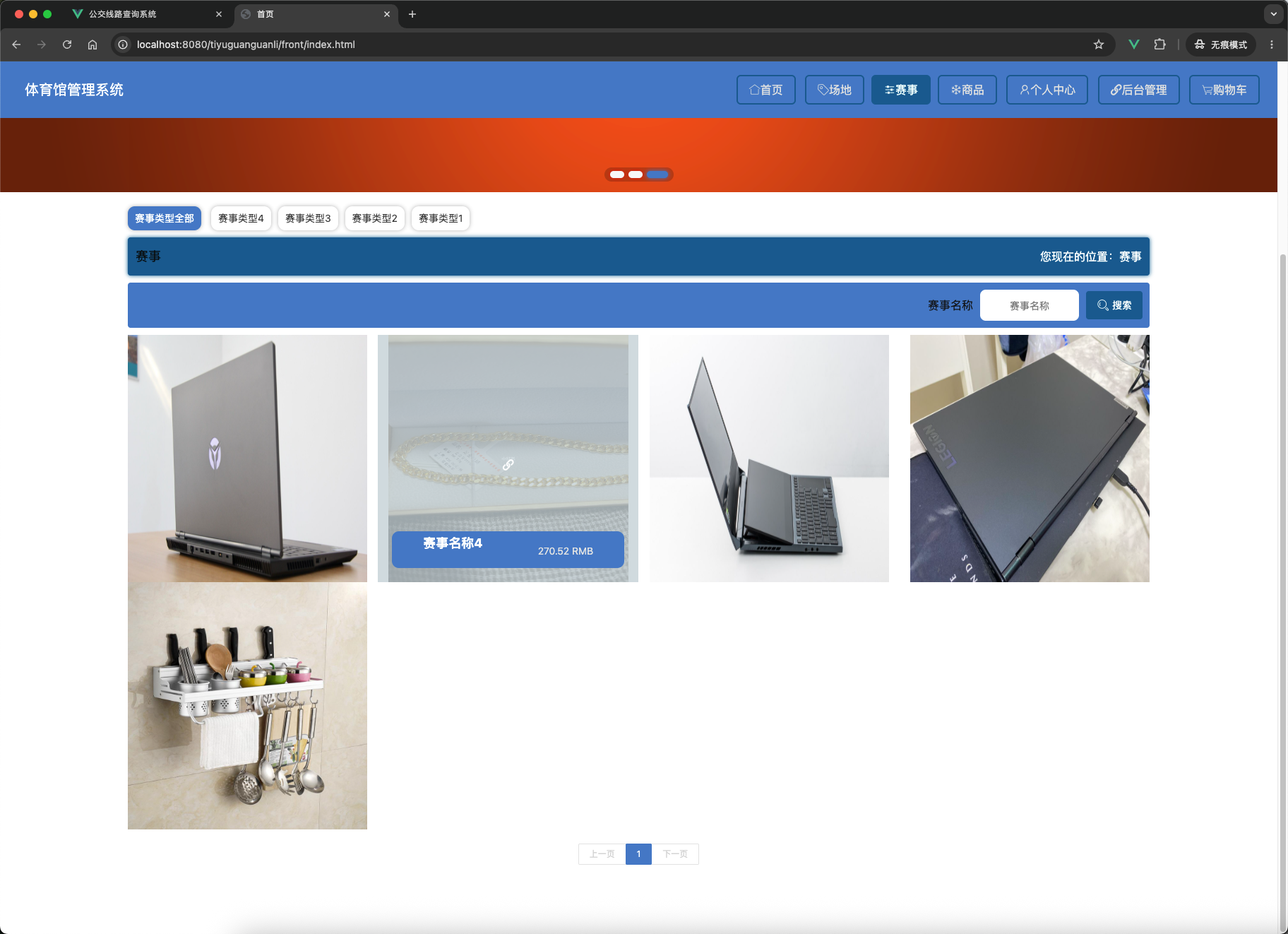Open the 赛事名称4 title label

453,543
